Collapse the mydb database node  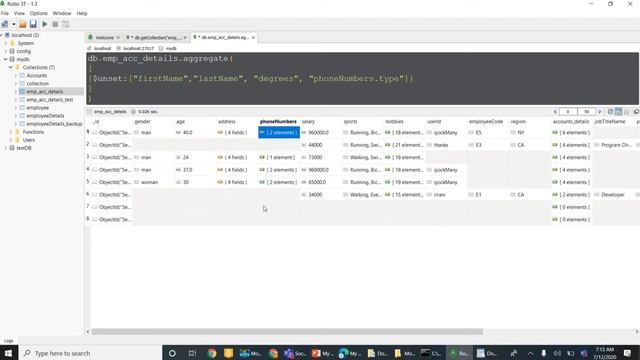[6, 59]
